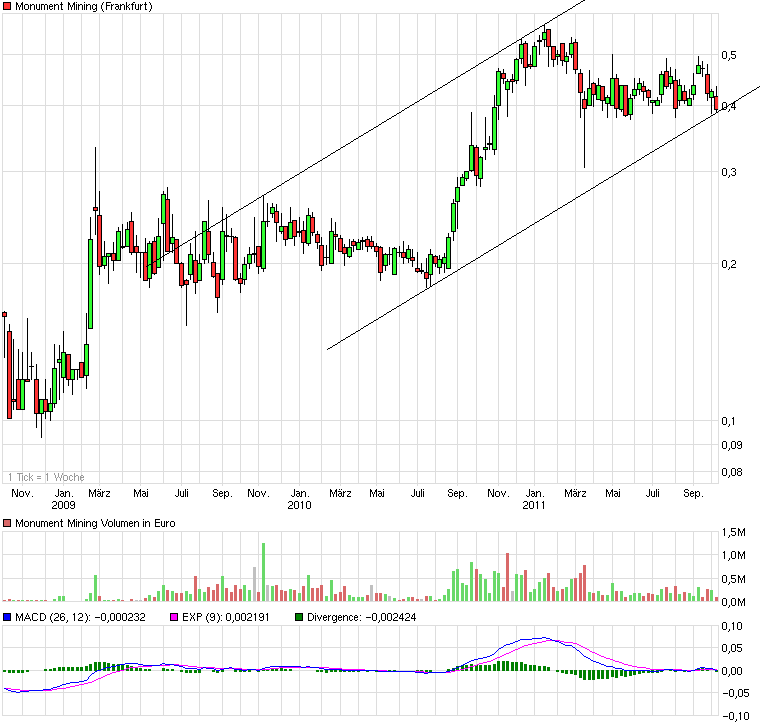Click the 0,10 MACD axis label
The width and height of the screenshot is (760, 724).
click(732, 626)
